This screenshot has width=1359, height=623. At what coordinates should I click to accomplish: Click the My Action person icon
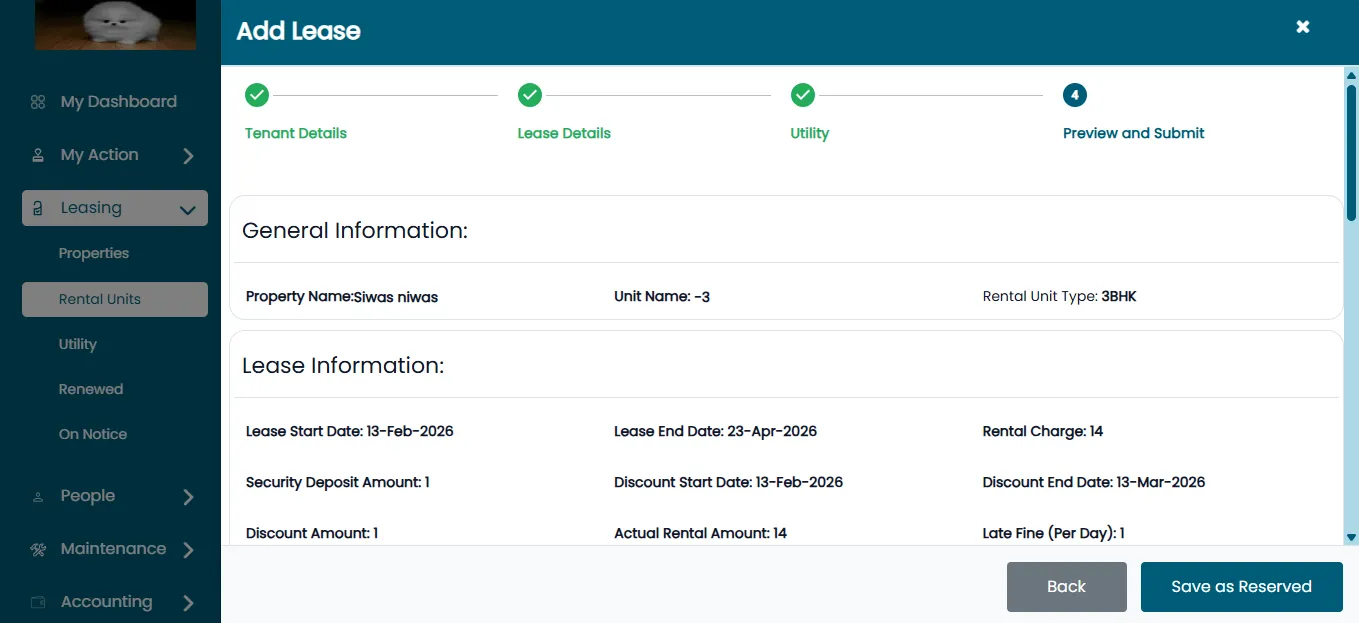38,155
